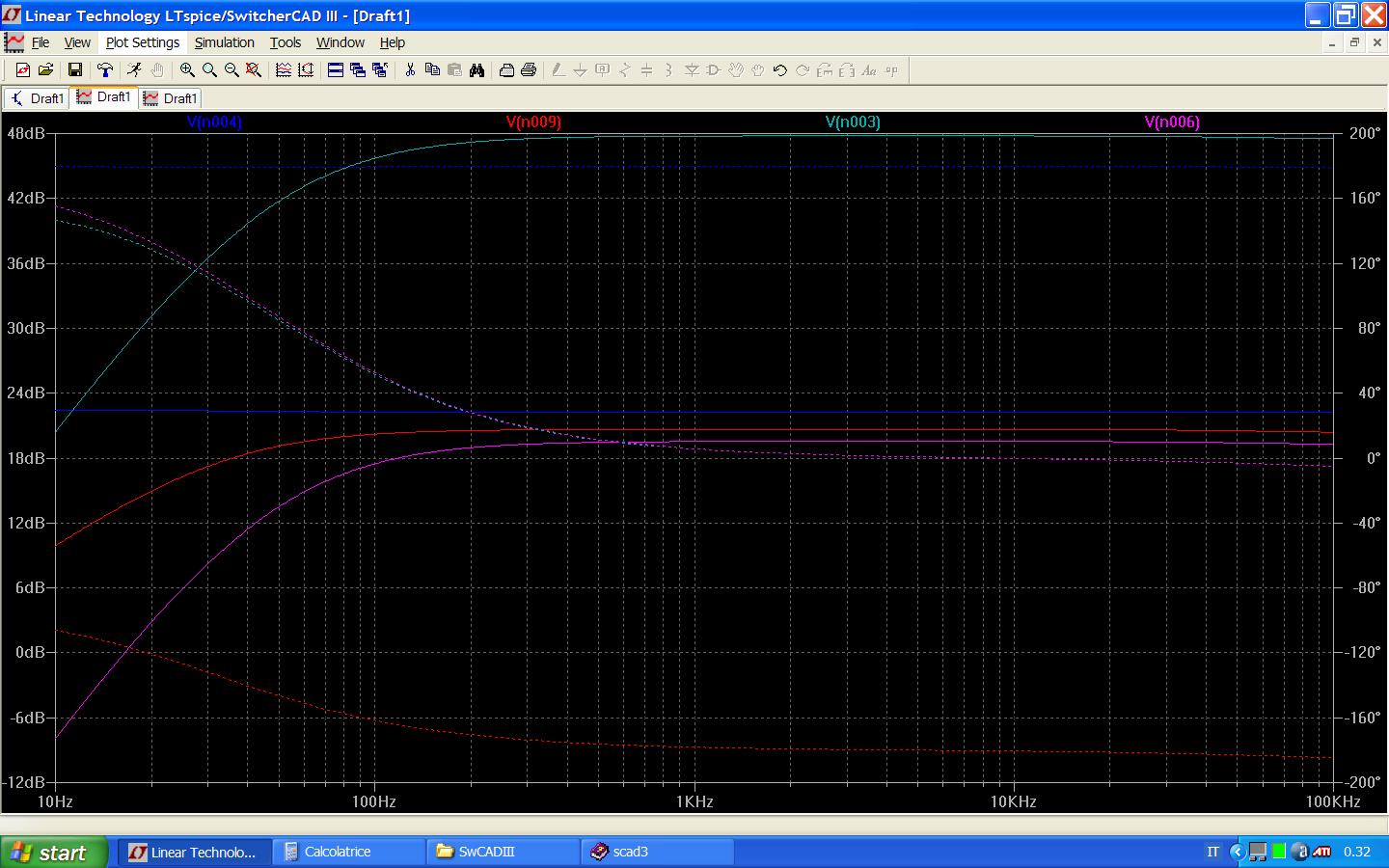Click the 10Hz frequency axis label
This screenshot has width=1389, height=868.
(x=55, y=801)
